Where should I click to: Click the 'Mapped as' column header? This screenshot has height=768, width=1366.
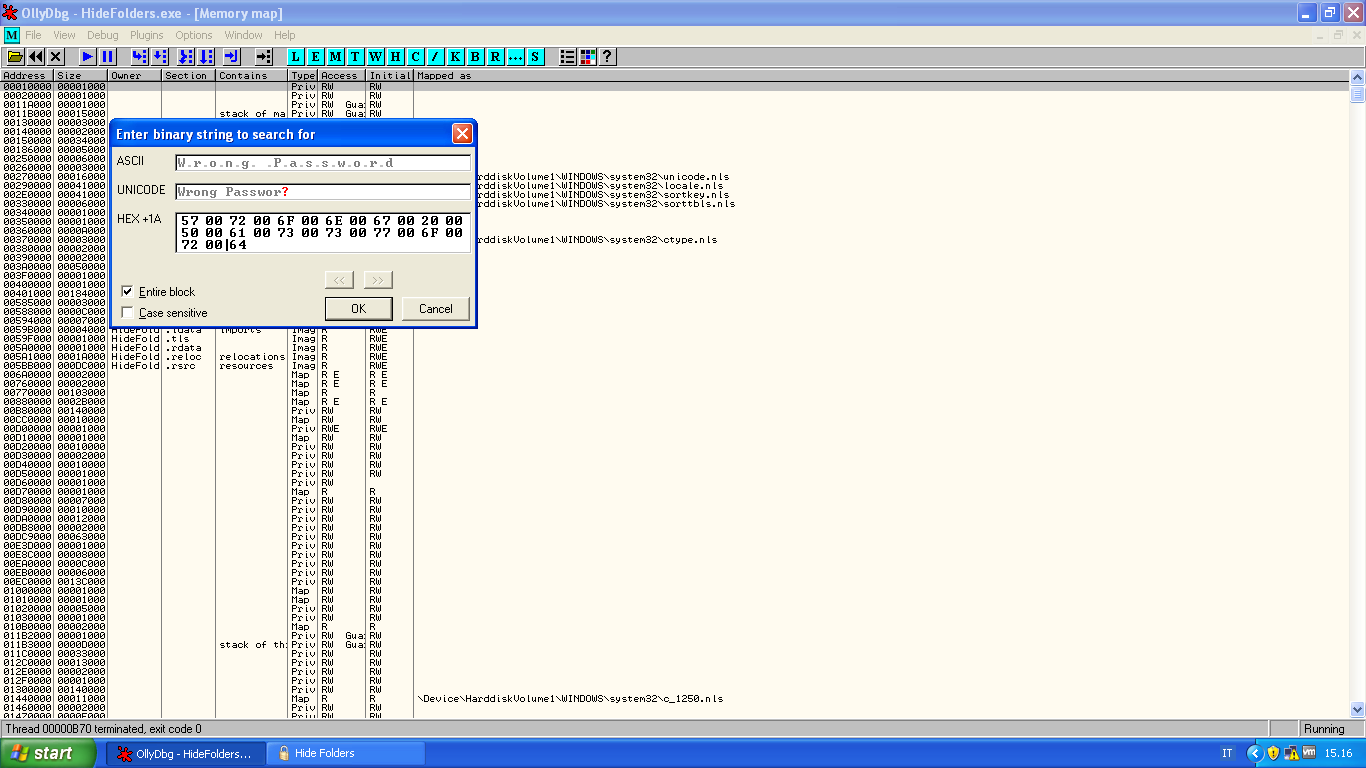pyautogui.click(x=880, y=75)
